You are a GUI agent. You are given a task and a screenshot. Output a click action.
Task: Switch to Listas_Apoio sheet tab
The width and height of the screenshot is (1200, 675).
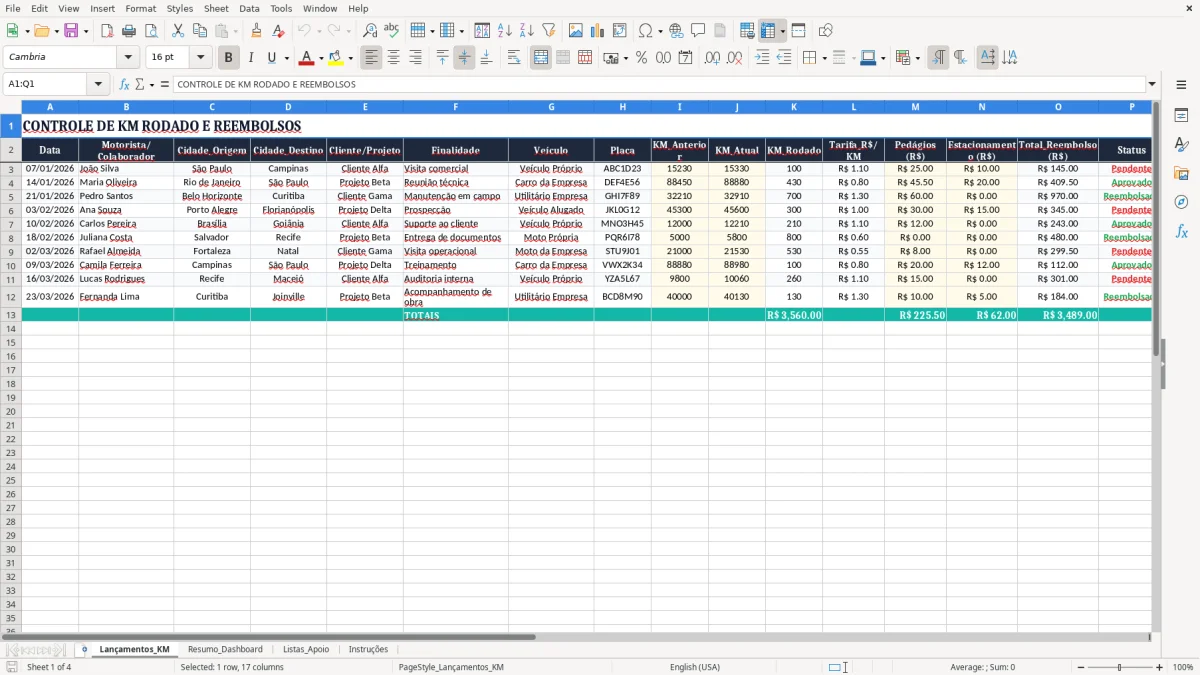pyautogui.click(x=306, y=649)
